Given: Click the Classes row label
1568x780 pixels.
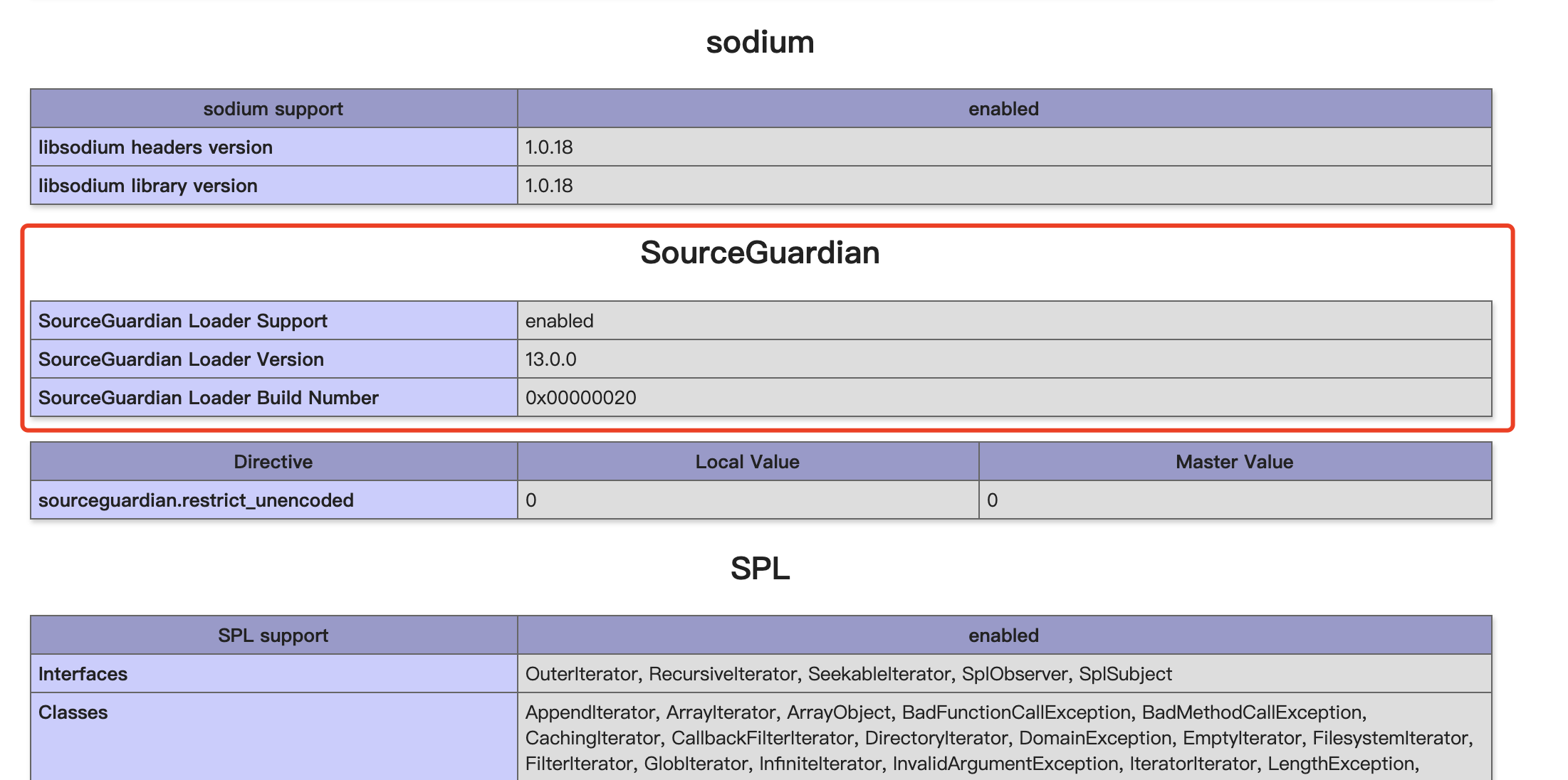Looking at the screenshot, I should click(x=73, y=712).
